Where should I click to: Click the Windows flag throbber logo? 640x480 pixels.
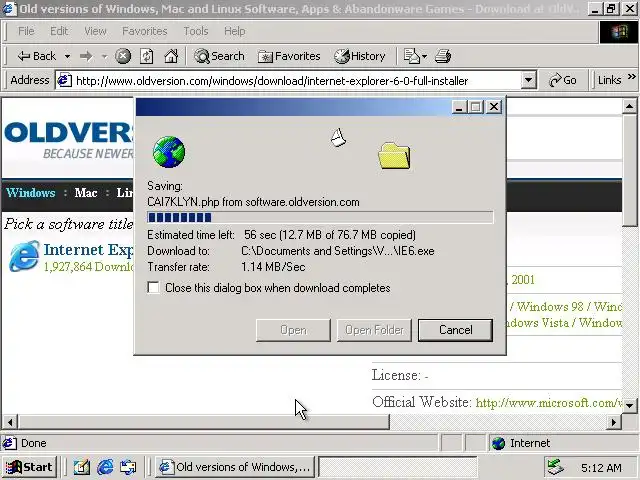pos(619,32)
